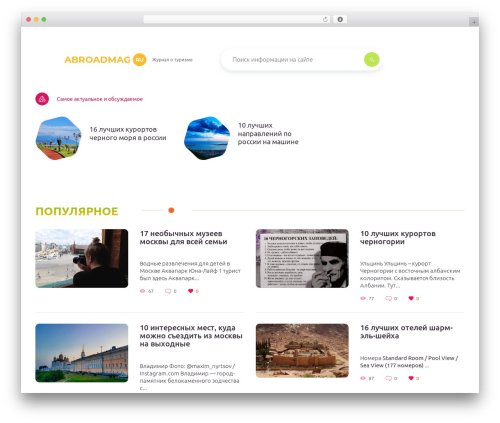The height and width of the screenshot is (423, 500).
Task: Open '16 лучших курортов черного моря' link
Action: click(x=128, y=134)
